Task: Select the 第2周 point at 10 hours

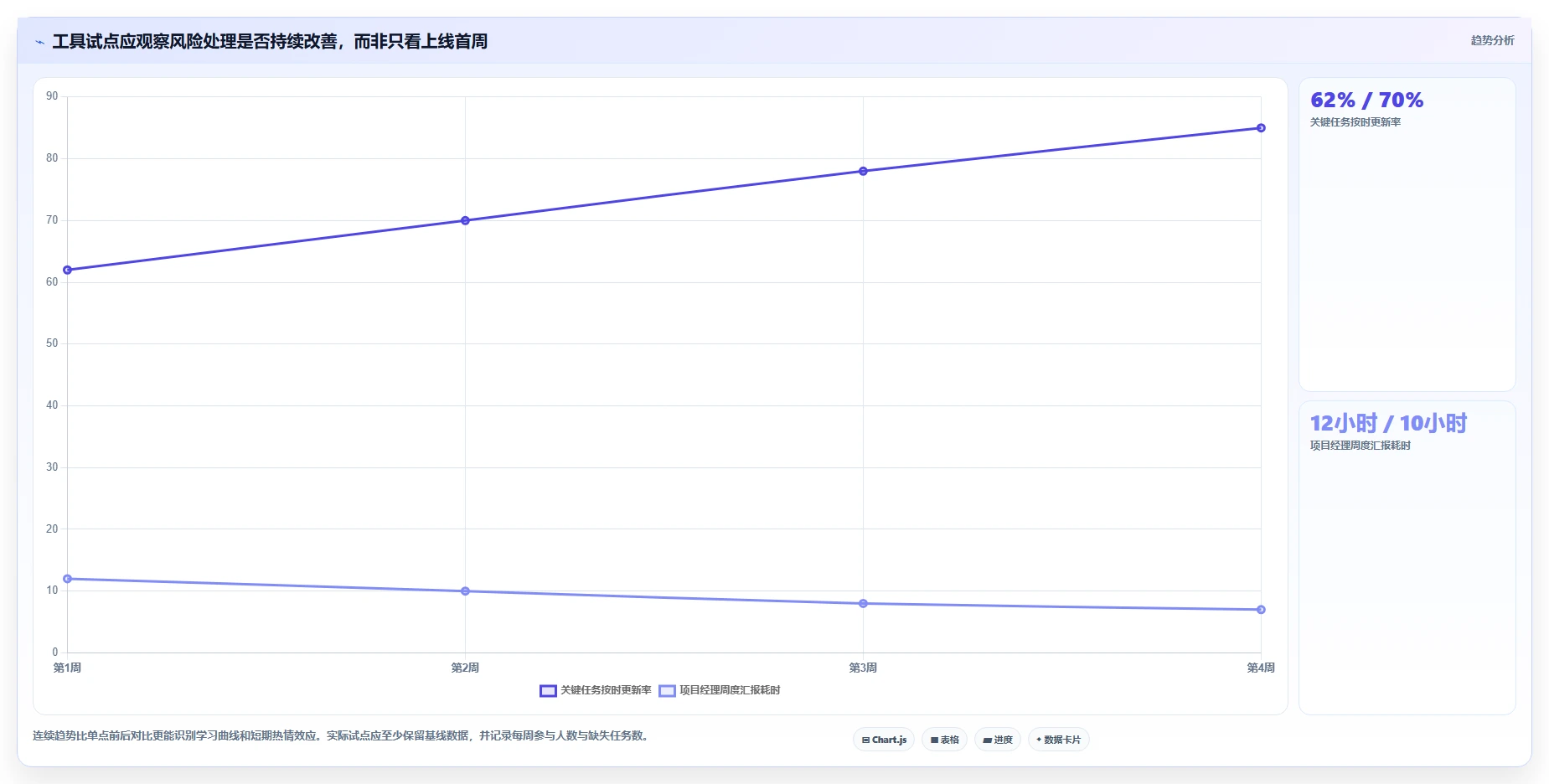Action: (x=465, y=591)
